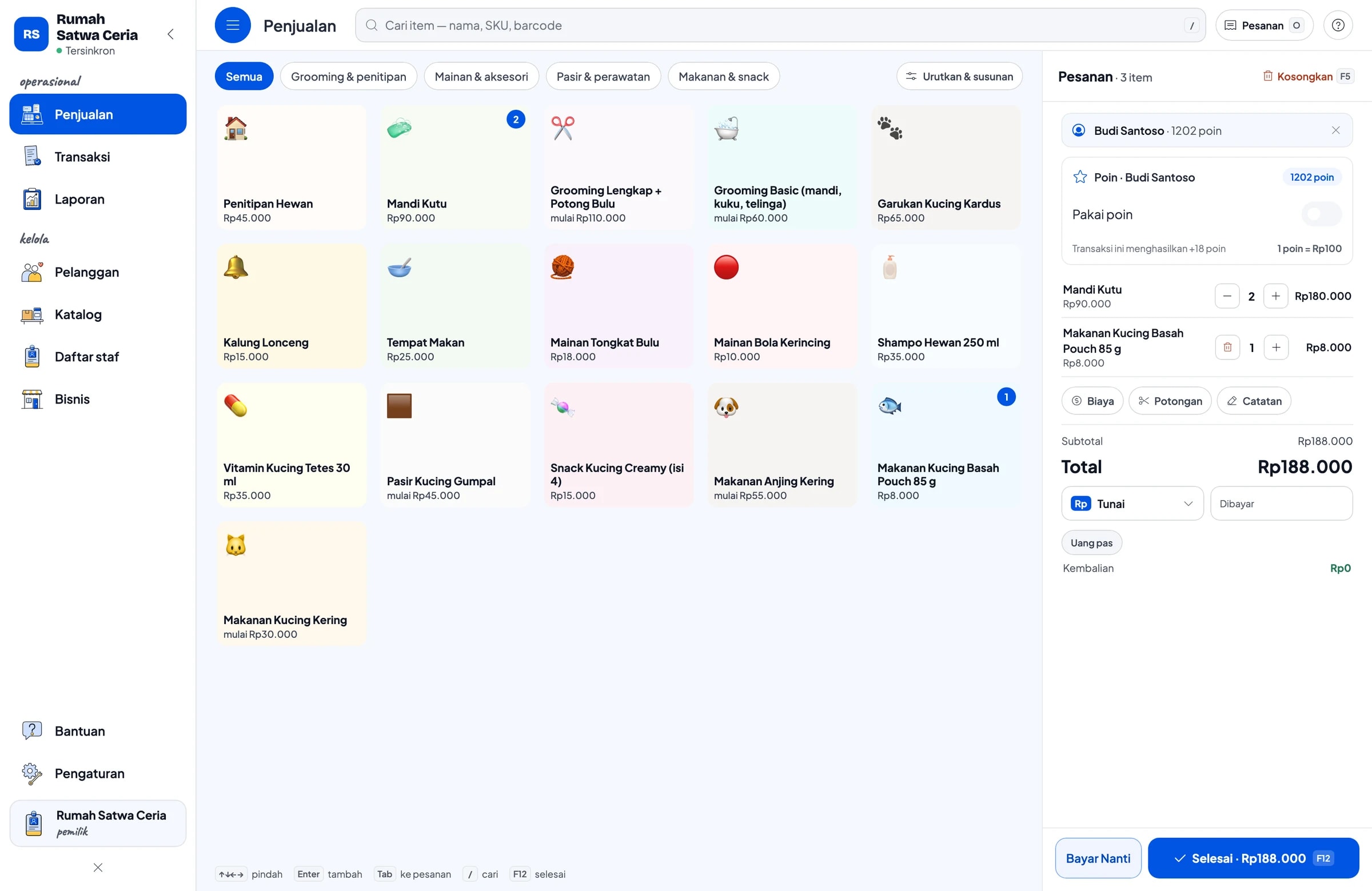This screenshot has height=891, width=1372.
Task: Click the Dibayar amount input field
Action: [1281, 504]
